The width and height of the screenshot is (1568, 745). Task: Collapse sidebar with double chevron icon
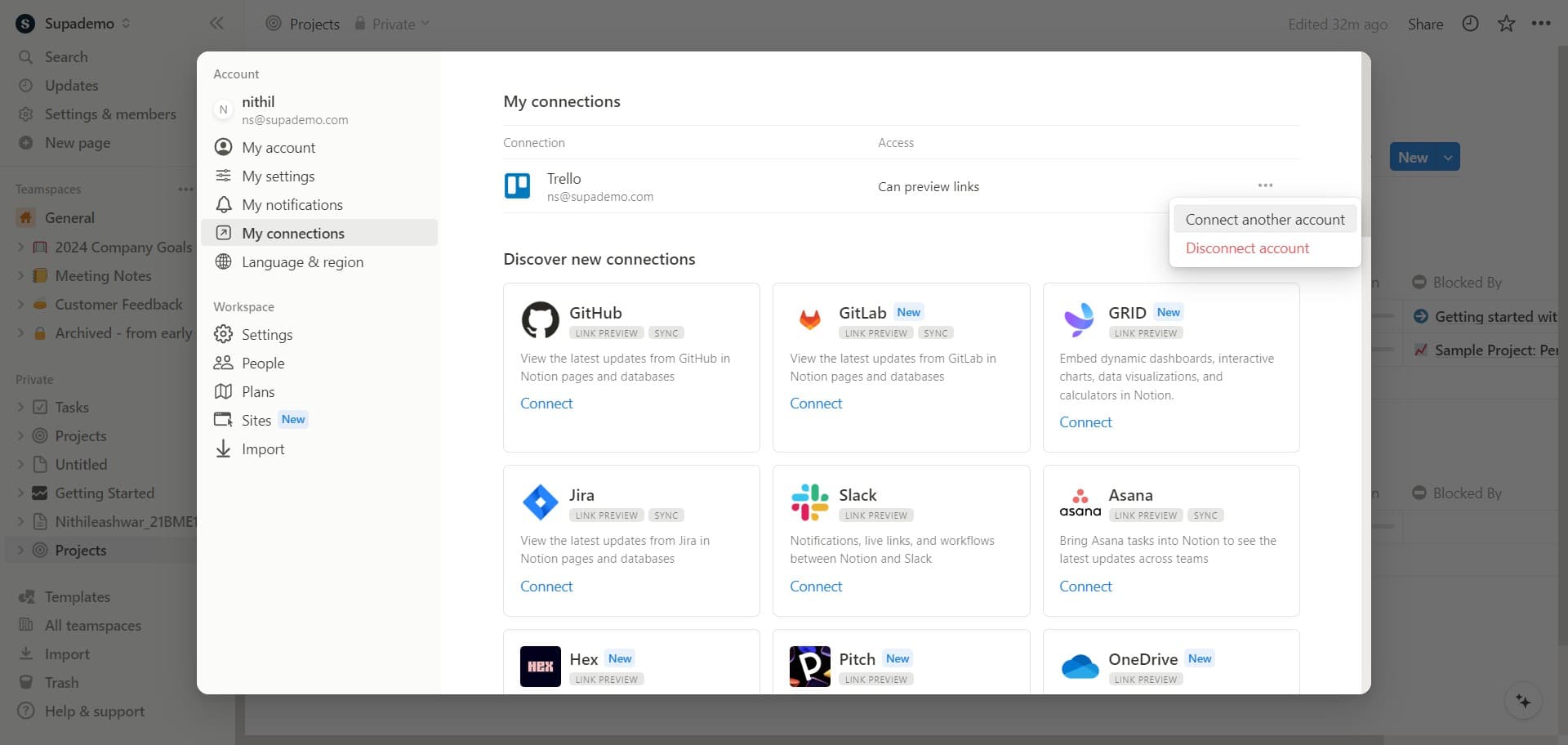(x=216, y=24)
